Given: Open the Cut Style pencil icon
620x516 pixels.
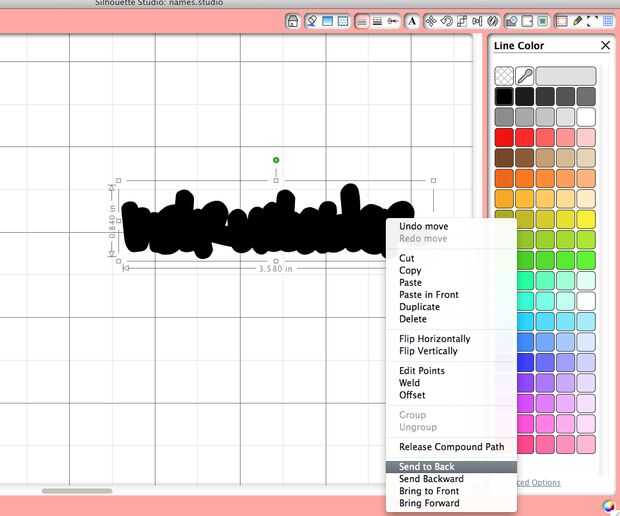Looking at the screenshot, I should point(577,21).
